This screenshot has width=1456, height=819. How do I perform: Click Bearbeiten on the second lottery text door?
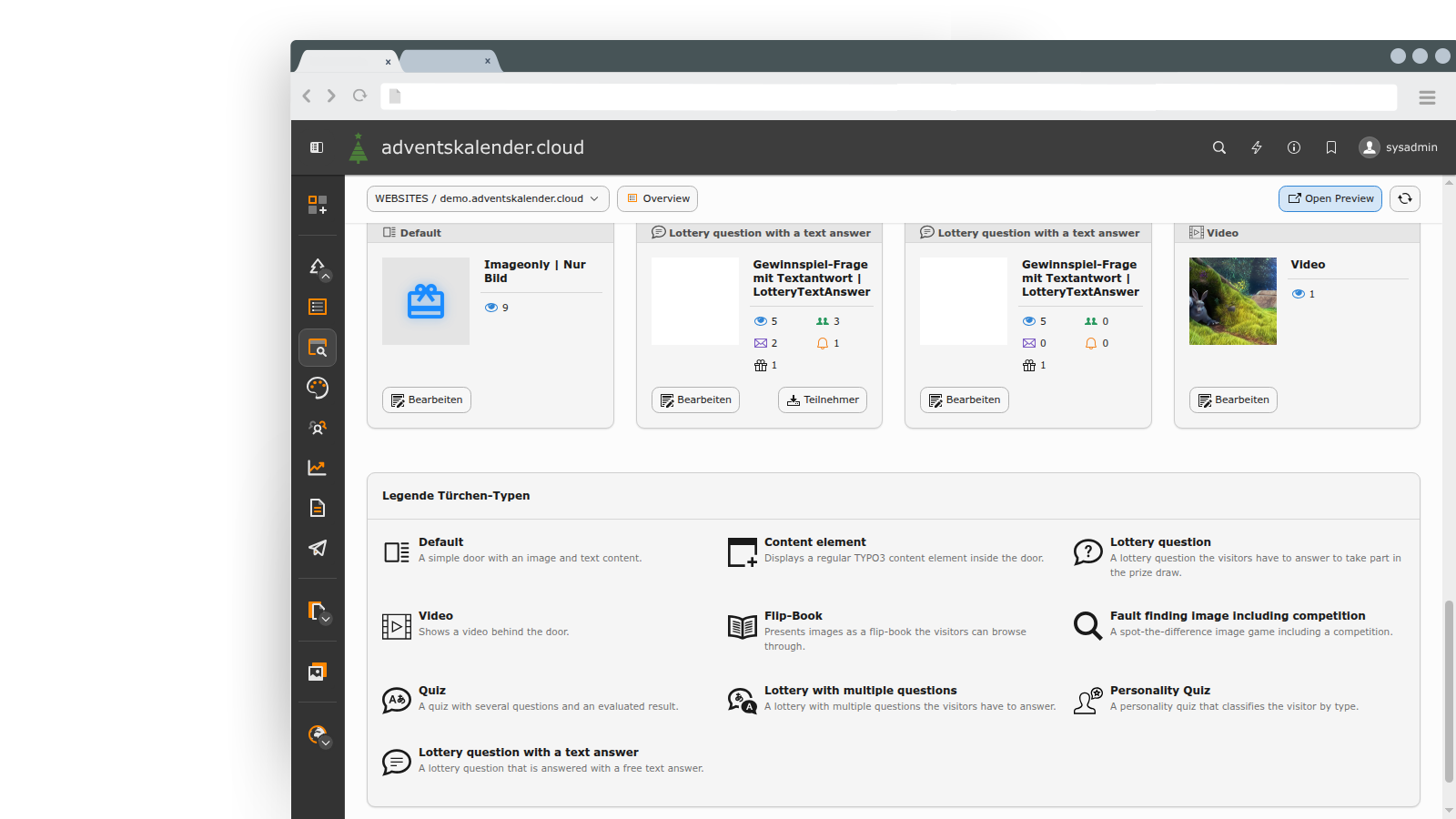[965, 399]
